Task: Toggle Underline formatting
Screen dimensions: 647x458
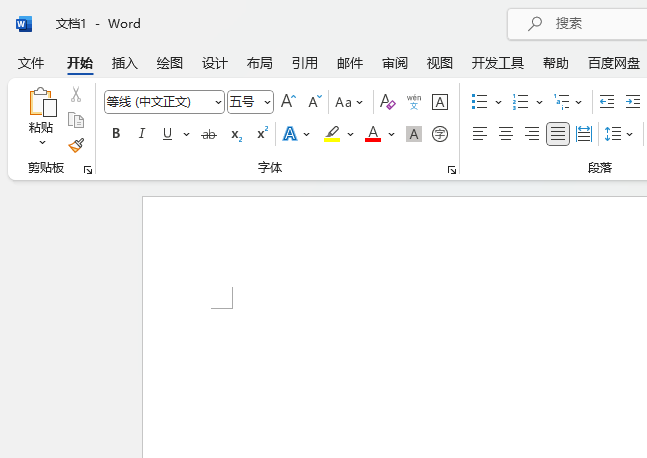Action: pos(168,134)
